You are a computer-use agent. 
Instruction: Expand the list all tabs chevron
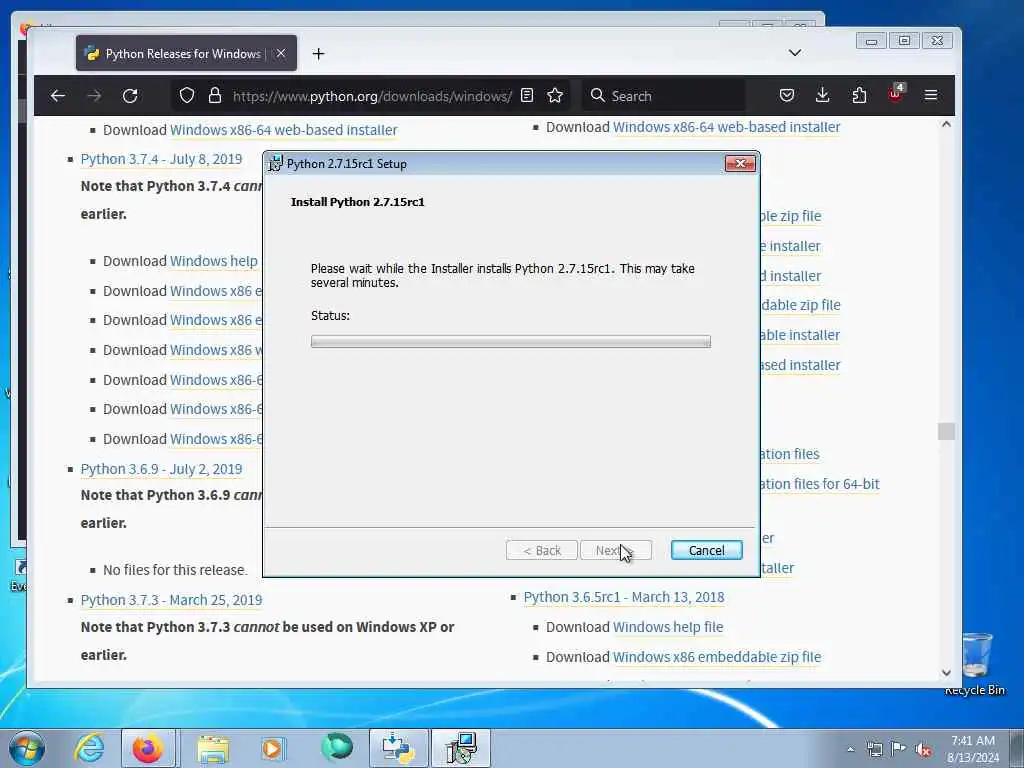[x=795, y=53]
